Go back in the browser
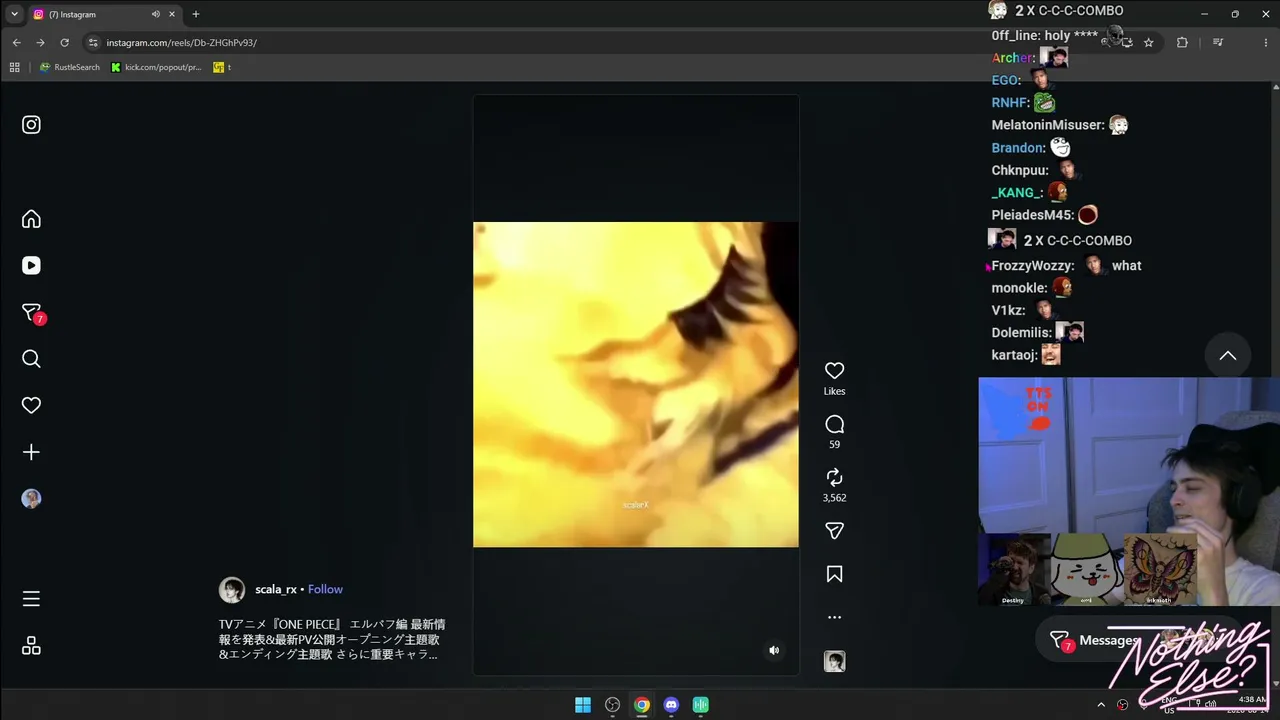Viewport: 1280px width, 720px height. [x=16, y=43]
